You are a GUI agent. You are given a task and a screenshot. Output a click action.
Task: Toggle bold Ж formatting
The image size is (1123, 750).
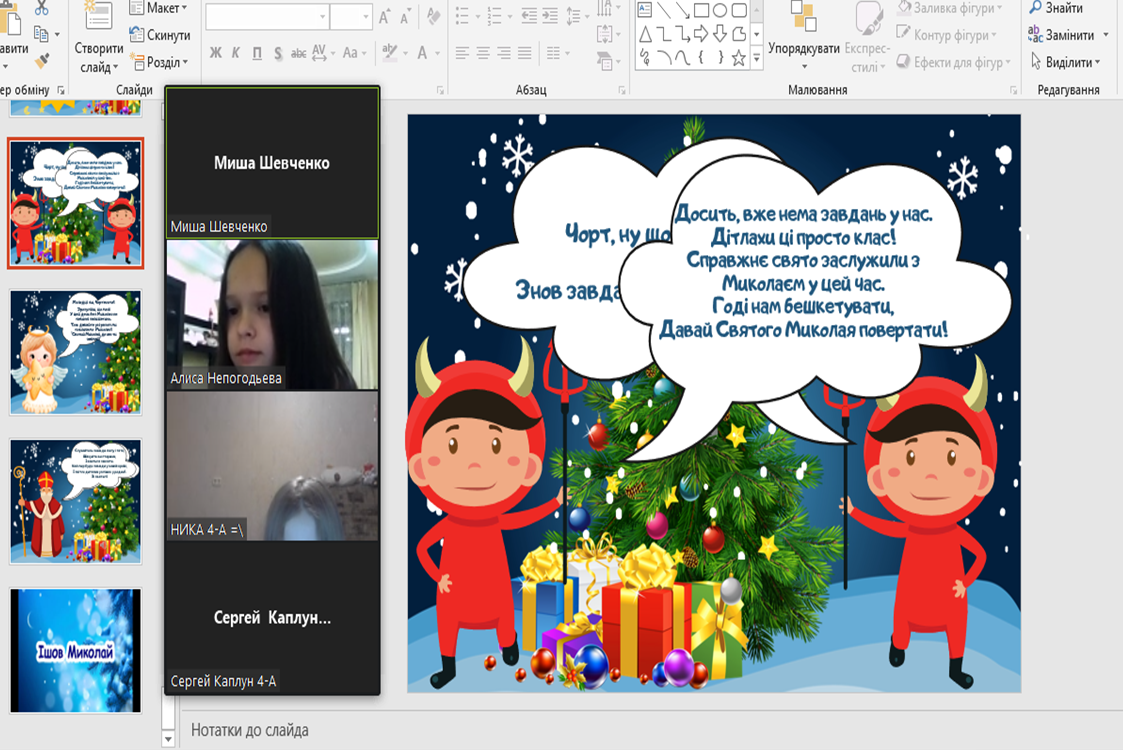pos(216,53)
